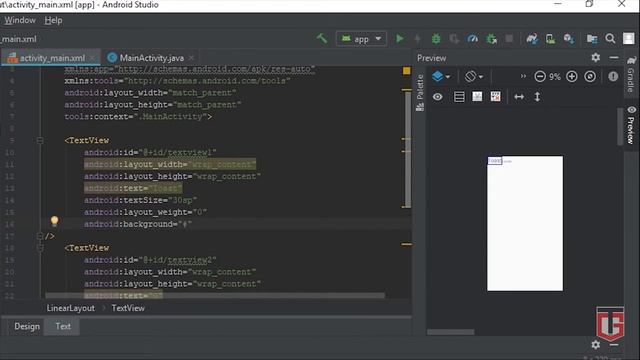The image size is (640, 360).
Task: Expand hidden preview toolbar items chevron
Action: coord(523,76)
